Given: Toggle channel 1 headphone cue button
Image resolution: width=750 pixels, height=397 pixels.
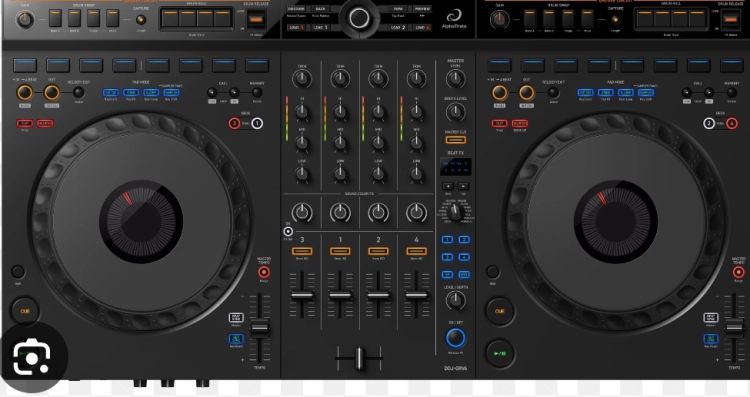Looking at the screenshot, I should coord(340,251).
